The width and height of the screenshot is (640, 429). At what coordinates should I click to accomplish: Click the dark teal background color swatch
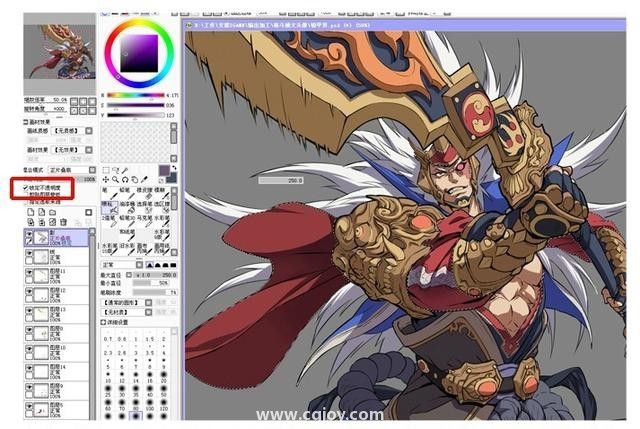(173, 180)
